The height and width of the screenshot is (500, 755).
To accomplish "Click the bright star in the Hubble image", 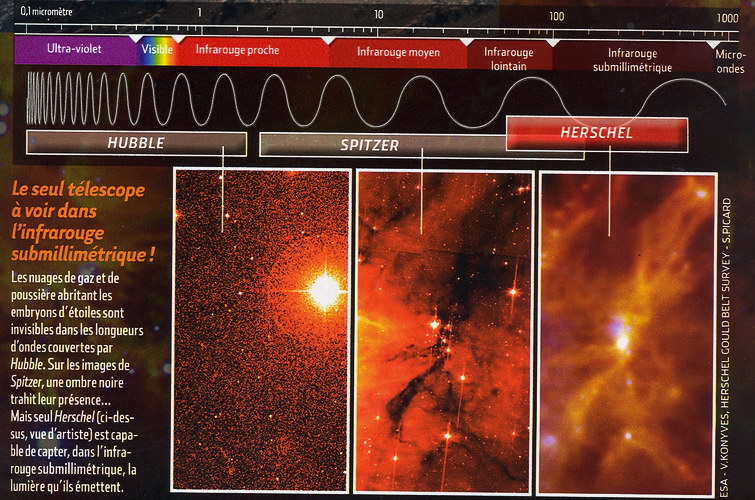I will (x=325, y=291).
